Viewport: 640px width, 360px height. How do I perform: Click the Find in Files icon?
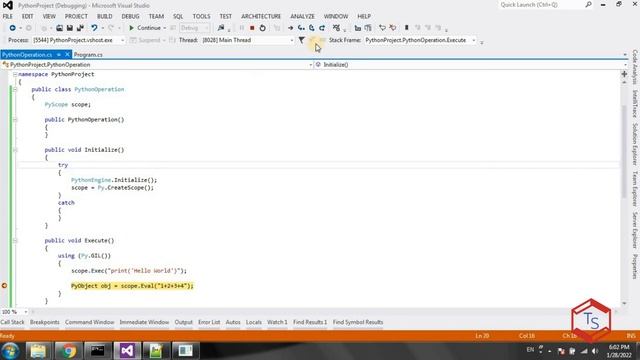point(221,28)
